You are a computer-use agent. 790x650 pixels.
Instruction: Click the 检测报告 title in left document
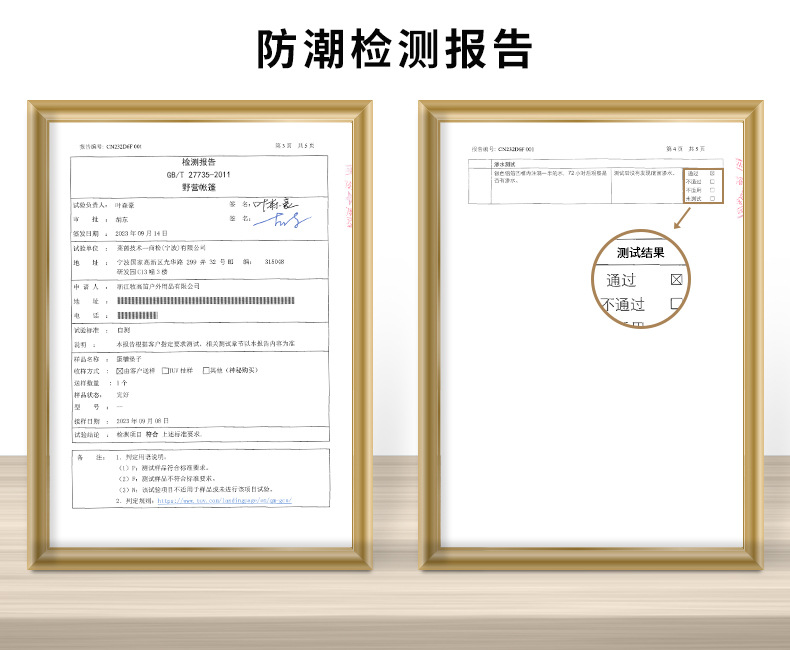pyautogui.click(x=199, y=162)
